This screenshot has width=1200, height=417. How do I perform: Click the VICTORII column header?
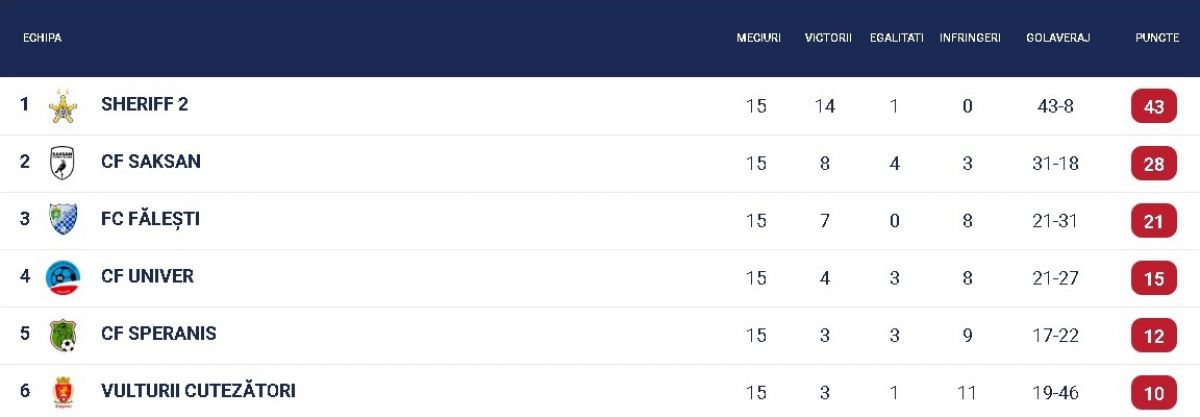click(828, 38)
